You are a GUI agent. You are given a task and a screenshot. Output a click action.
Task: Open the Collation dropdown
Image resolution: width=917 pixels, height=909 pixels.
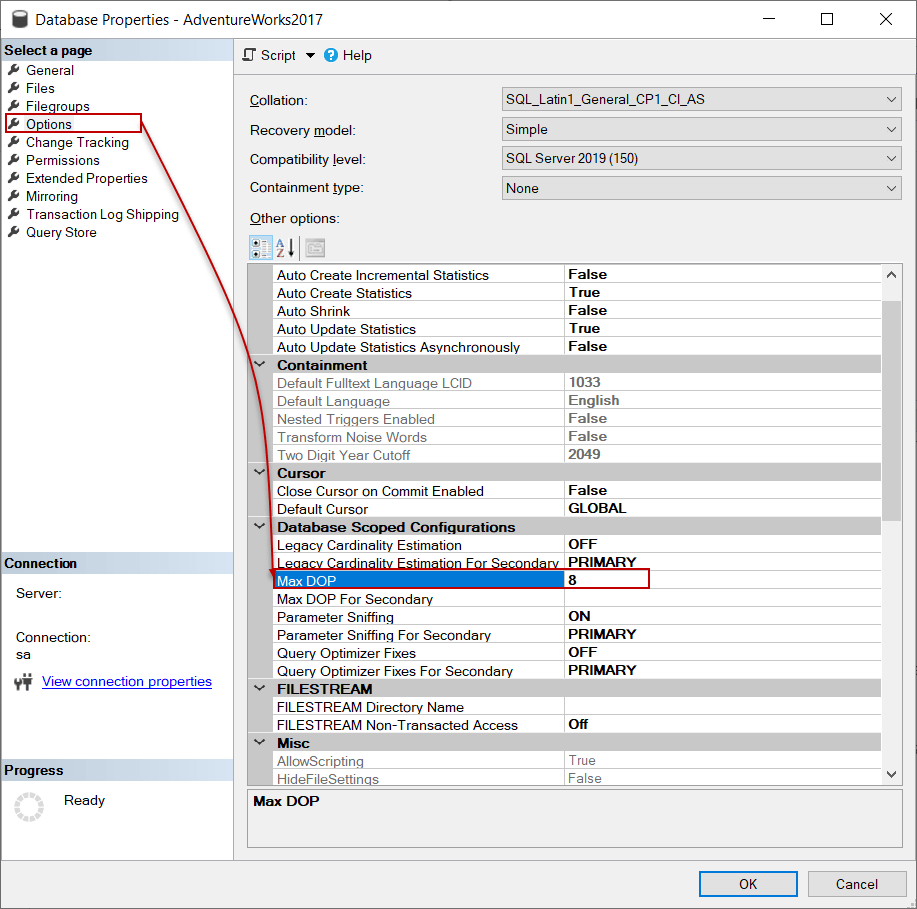click(892, 99)
